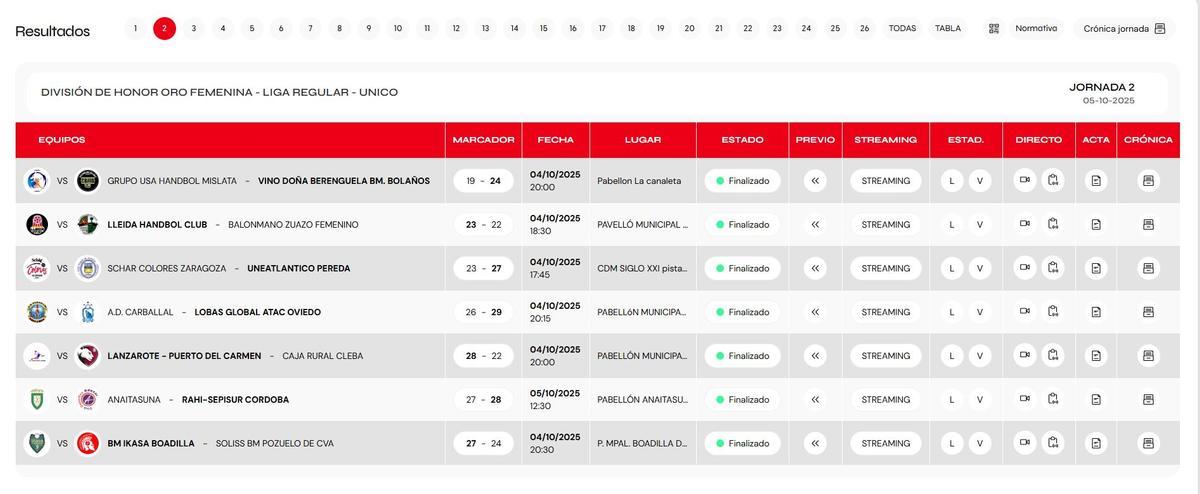Screen dimensions: 1200x494
Task: Open acta document for Anaitasuna vs Rahi-Sepisur match
Action: click(1096, 400)
